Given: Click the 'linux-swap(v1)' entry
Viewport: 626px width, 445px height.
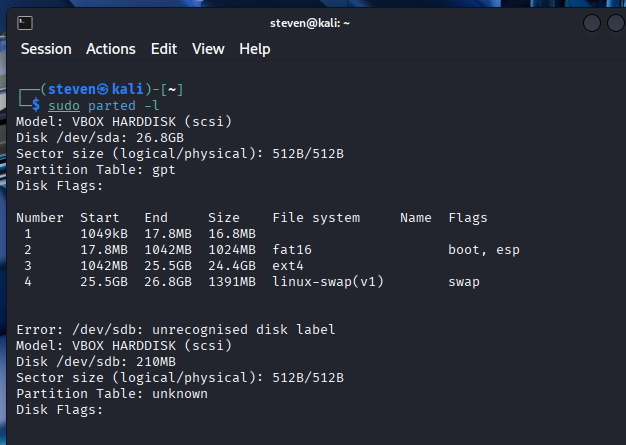Looking at the screenshot, I should (328, 281).
